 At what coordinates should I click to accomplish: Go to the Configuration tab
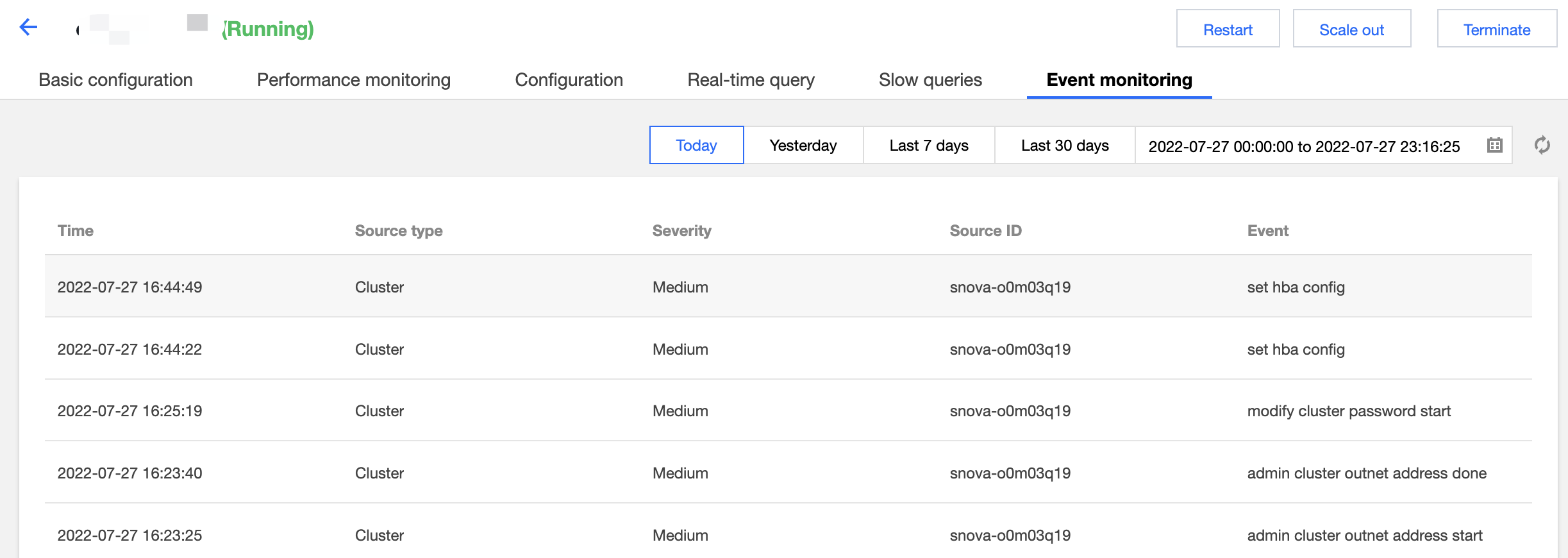pos(569,80)
